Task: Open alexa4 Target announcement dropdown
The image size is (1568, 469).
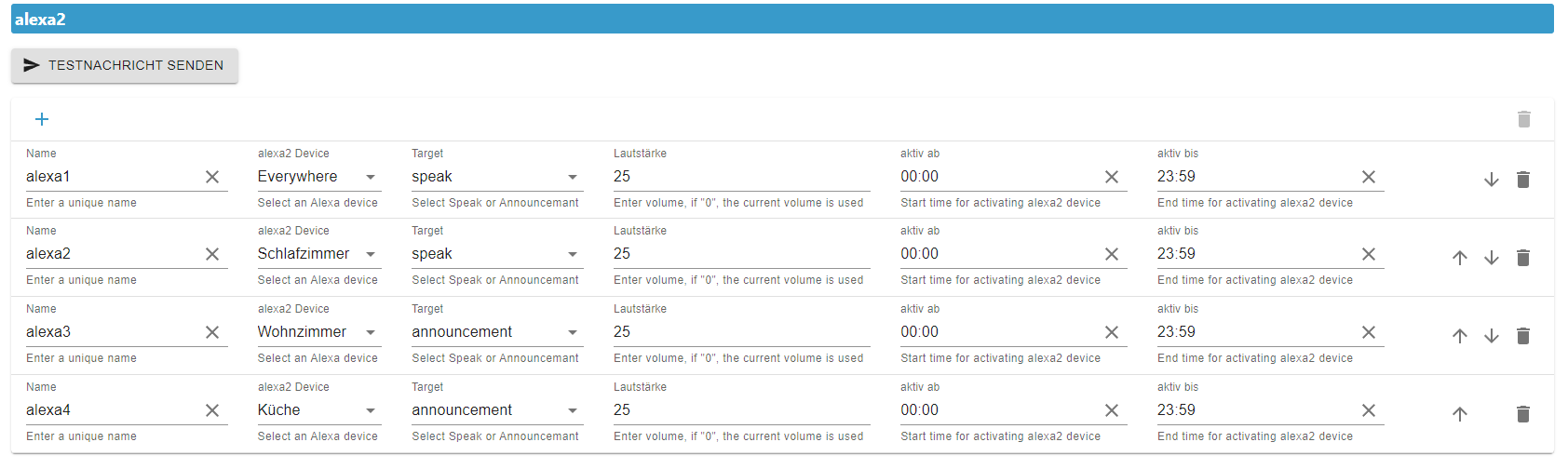Action: (x=497, y=410)
